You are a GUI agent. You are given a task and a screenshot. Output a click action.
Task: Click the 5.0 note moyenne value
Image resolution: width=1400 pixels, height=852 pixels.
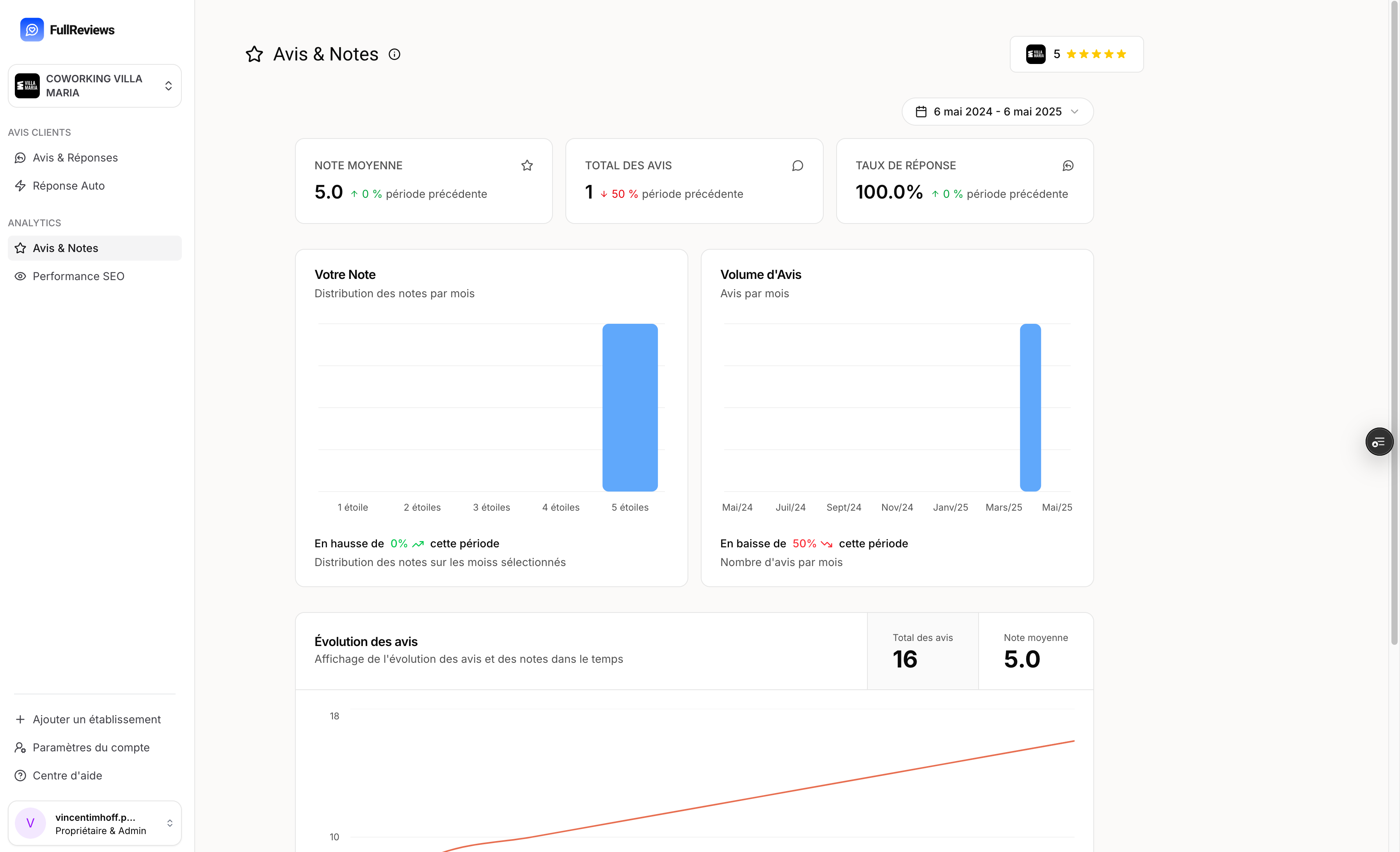click(329, 192)
